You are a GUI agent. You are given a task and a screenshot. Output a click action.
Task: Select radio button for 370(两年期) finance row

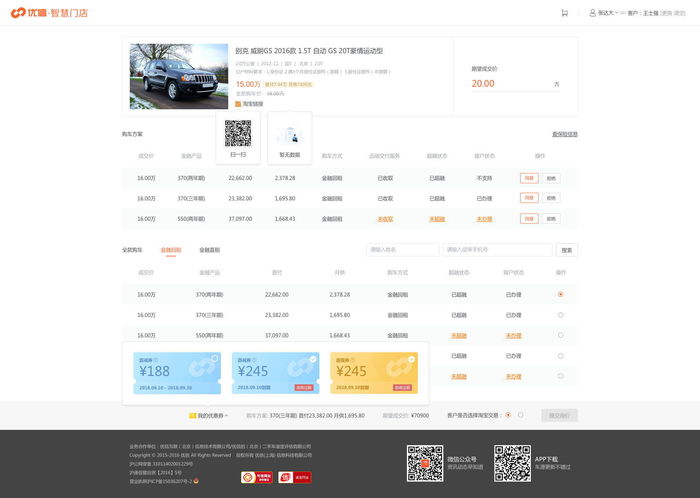[x=560, y=294]
